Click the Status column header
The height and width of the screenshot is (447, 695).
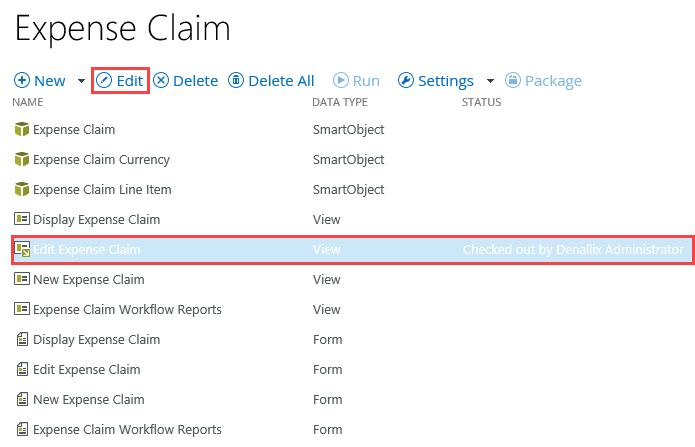[481, 102]
